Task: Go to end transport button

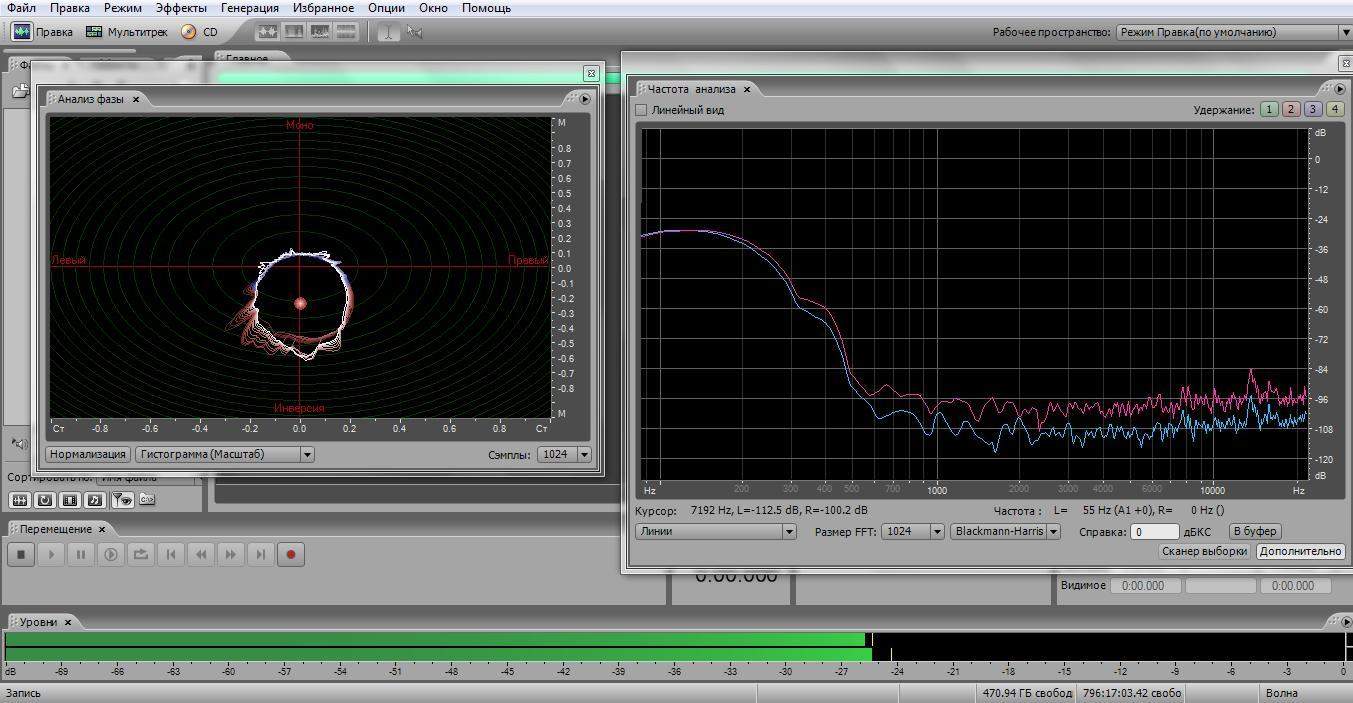Action: point(260,554)
